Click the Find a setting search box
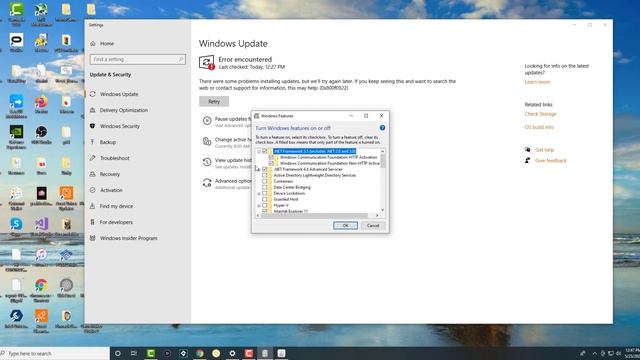This screenshot has height=360, width=640. click(x=138, y=59)
